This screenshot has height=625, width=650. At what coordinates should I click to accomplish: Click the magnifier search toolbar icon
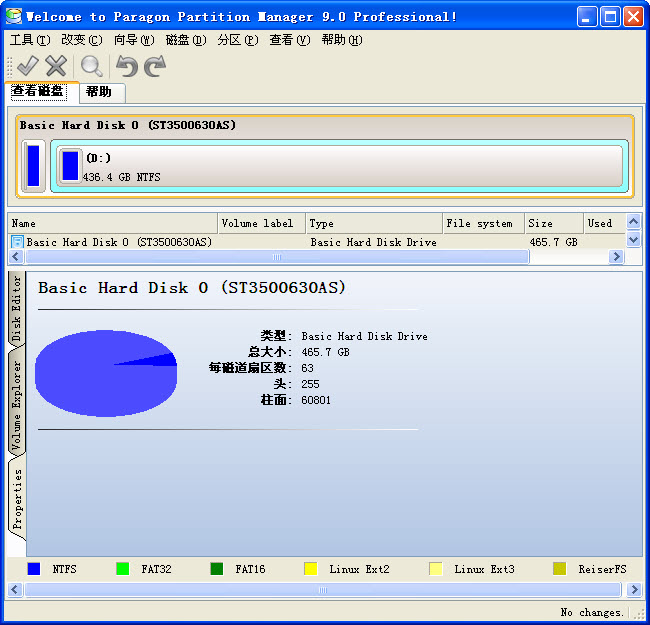pos(91,66)
